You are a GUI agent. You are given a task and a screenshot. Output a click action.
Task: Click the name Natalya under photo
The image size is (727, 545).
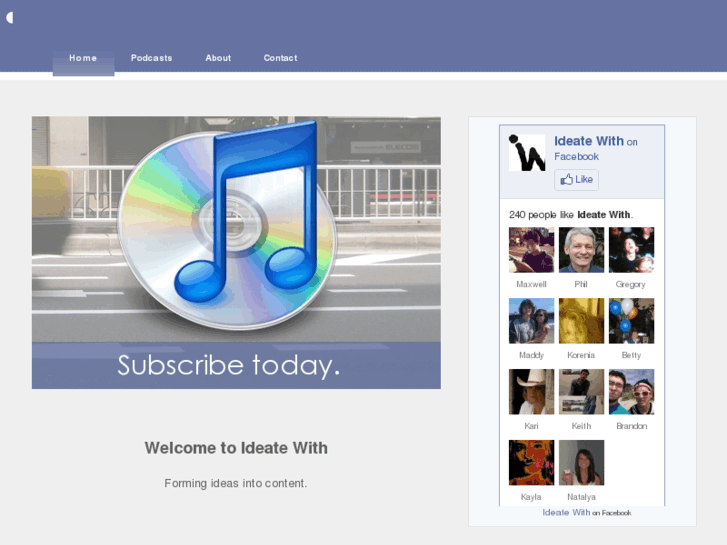[581, 497]
